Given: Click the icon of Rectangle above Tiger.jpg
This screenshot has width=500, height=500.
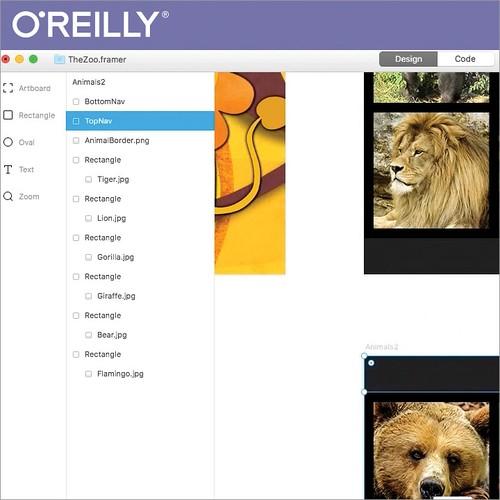Looking at the screenshot, I should pos(76,160).
